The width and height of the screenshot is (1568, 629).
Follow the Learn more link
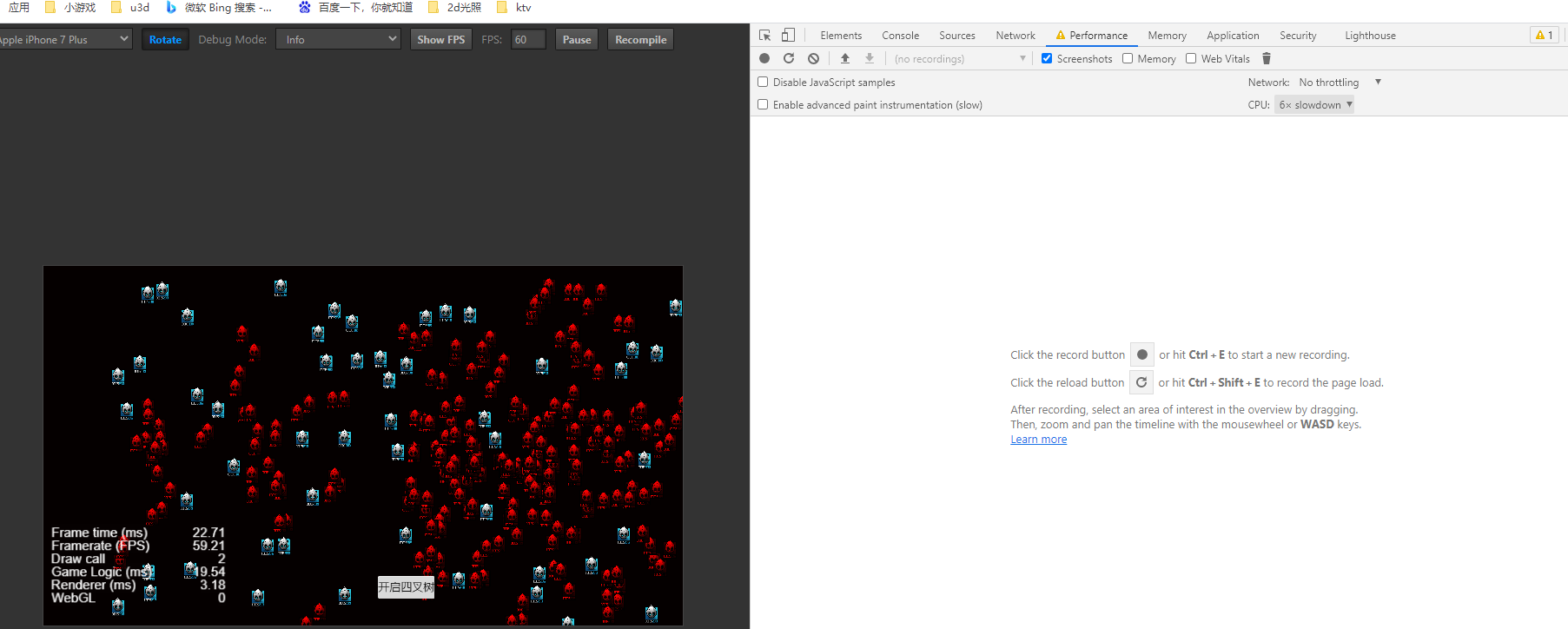click(1038, 440)
